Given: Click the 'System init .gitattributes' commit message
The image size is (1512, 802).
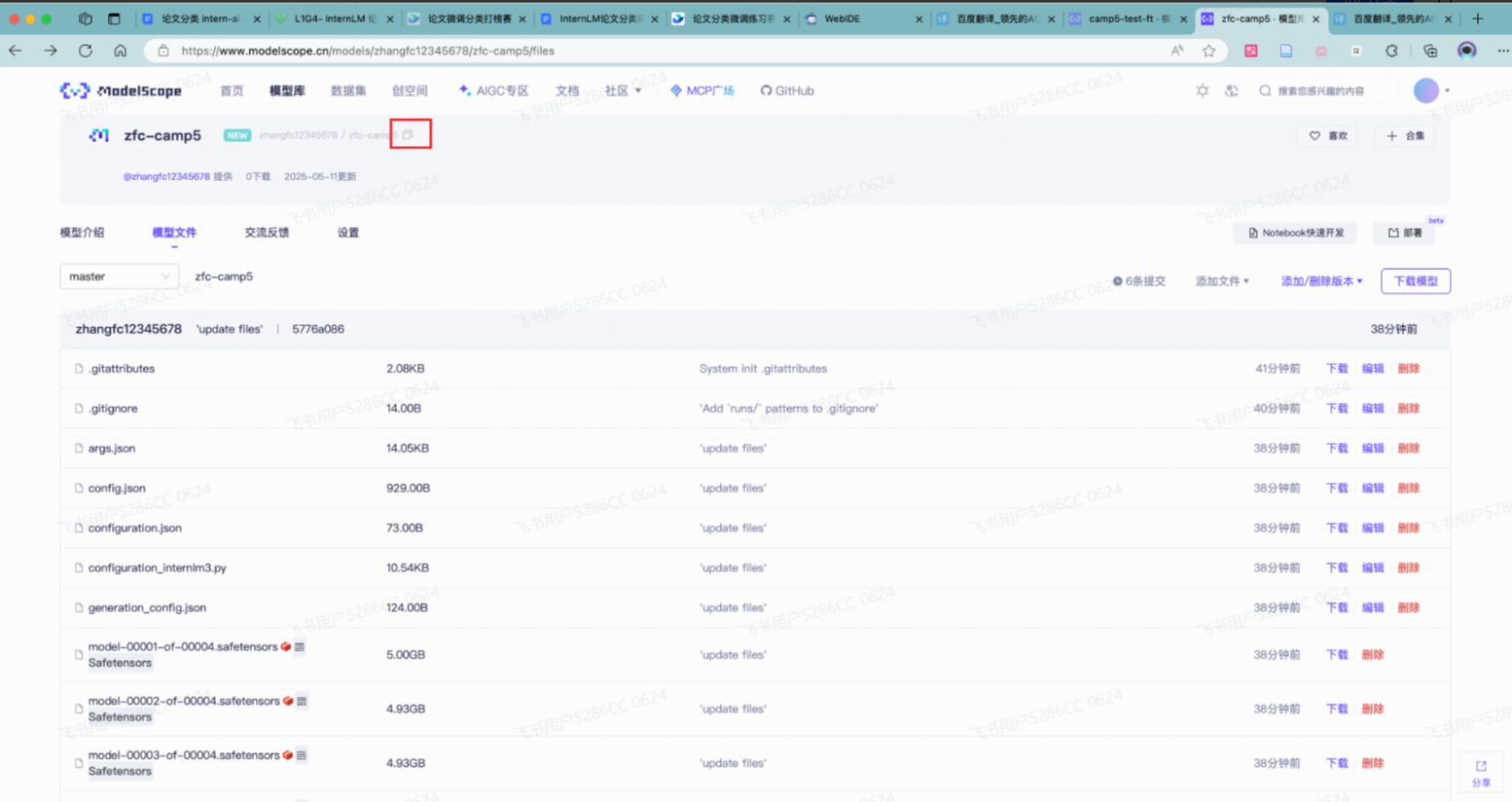Looking at the screenshot, I should [x=763, y=369].
